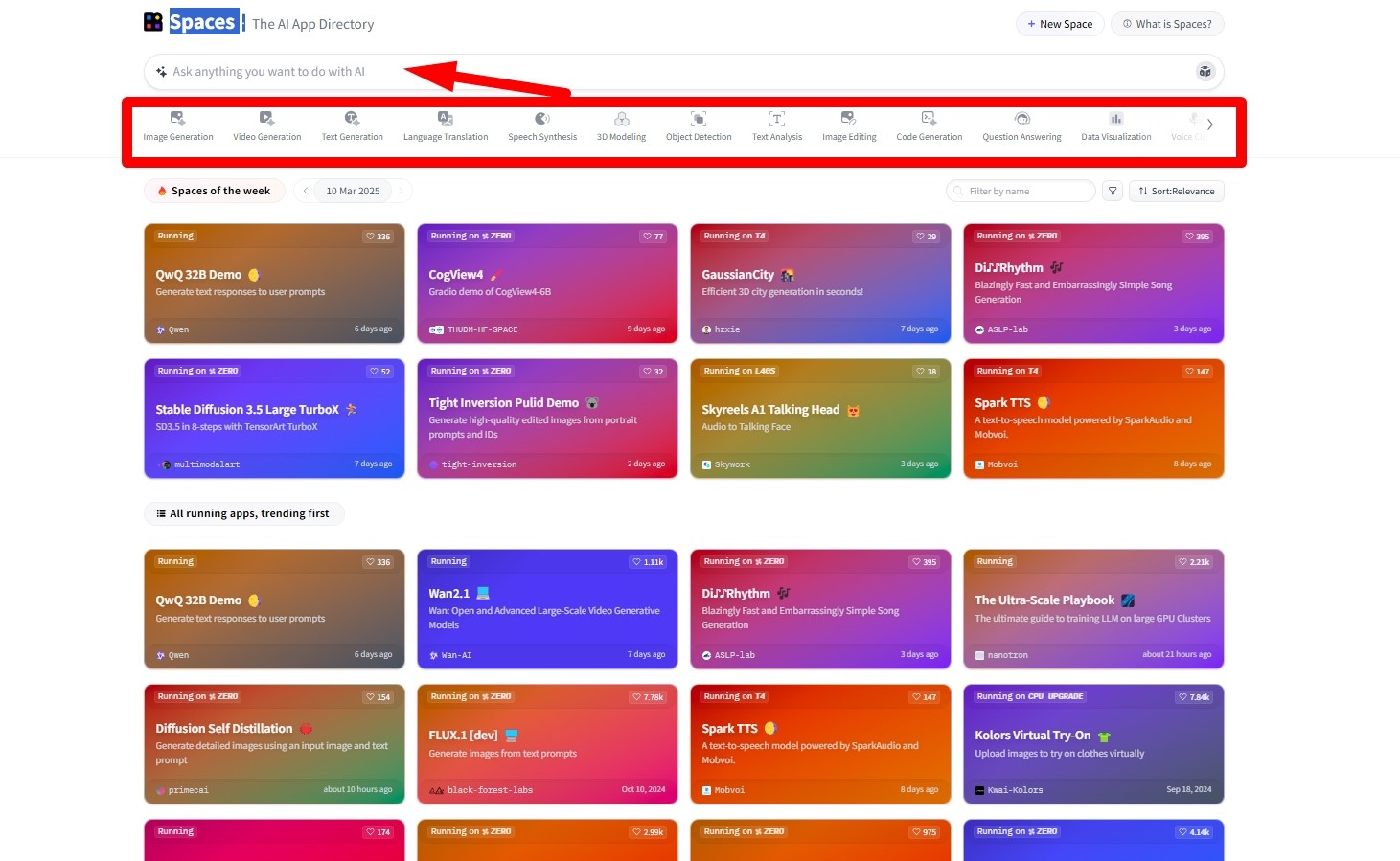Open nanotron author link

point(1001,656)
